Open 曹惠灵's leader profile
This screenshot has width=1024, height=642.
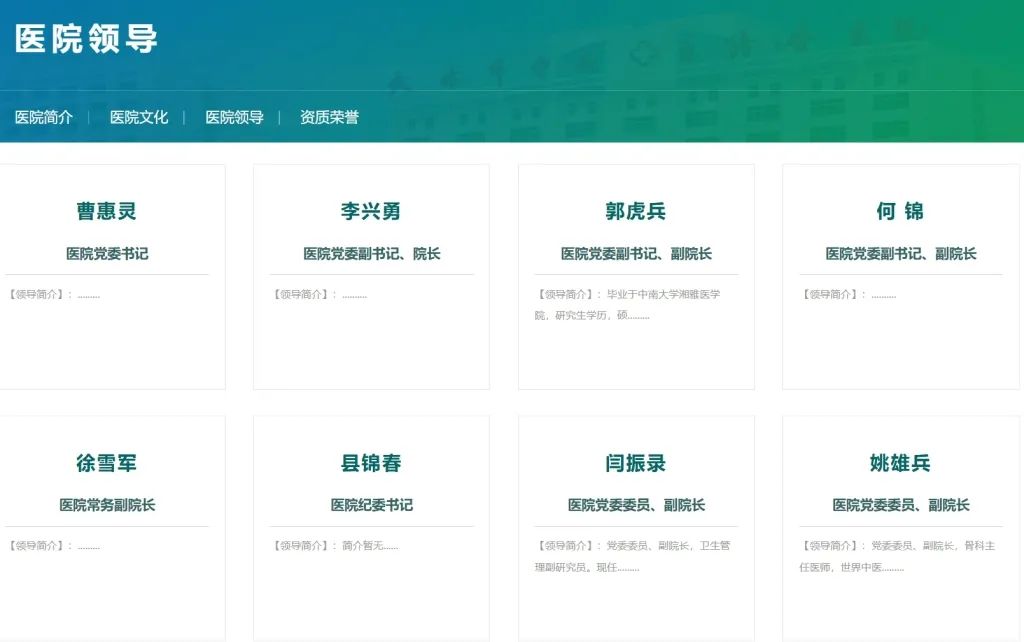pyautogui.click(x=106, y=211)
